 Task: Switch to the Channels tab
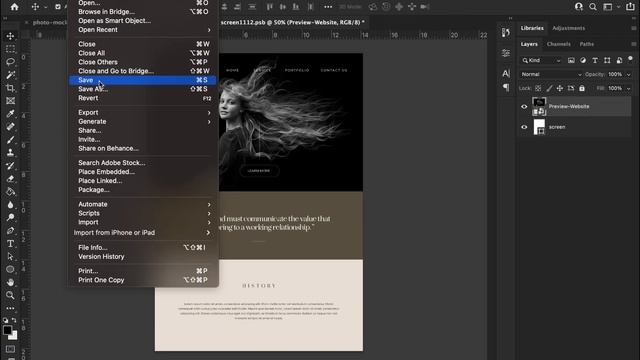click(558, 44)
